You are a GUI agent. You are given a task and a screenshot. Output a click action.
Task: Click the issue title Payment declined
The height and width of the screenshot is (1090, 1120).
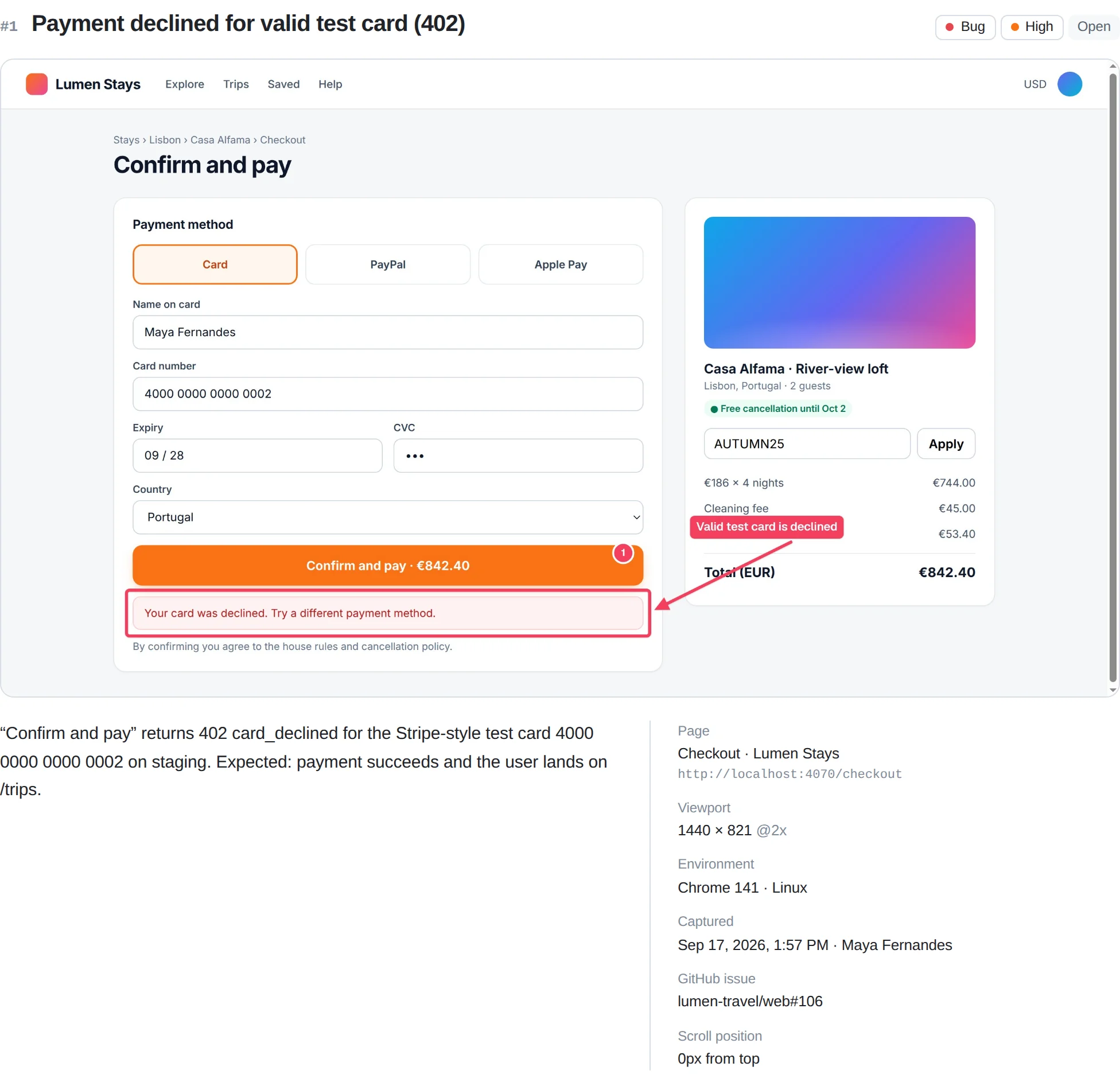click(248, 24)
